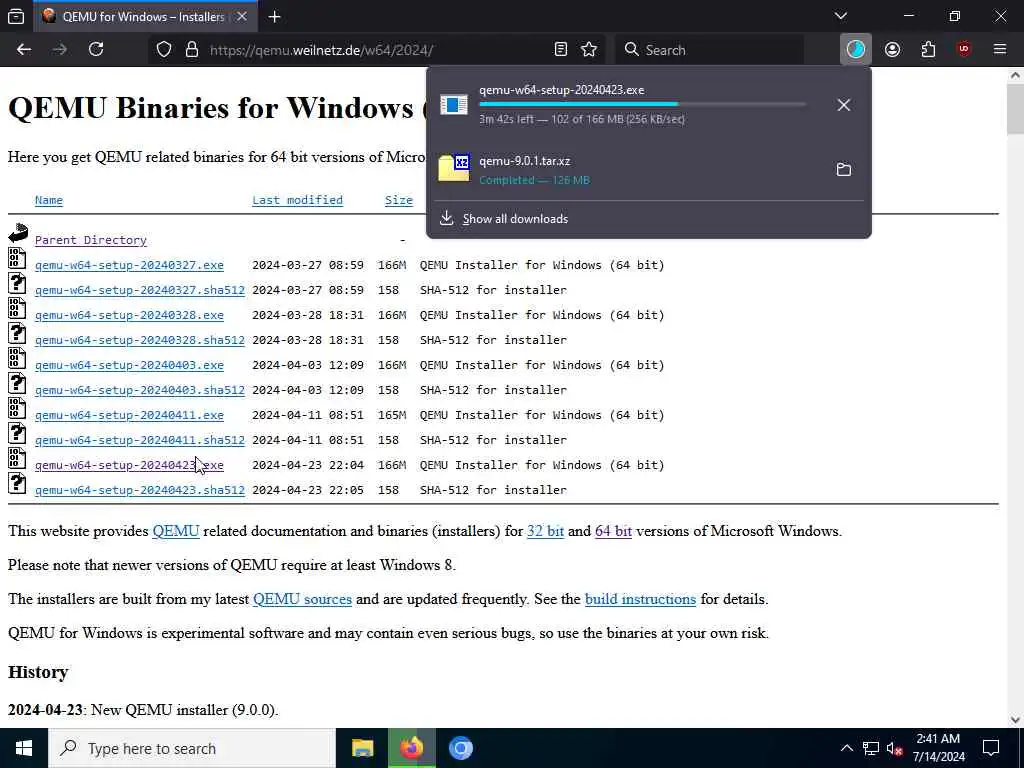View site security padlock information

point(191,50)
